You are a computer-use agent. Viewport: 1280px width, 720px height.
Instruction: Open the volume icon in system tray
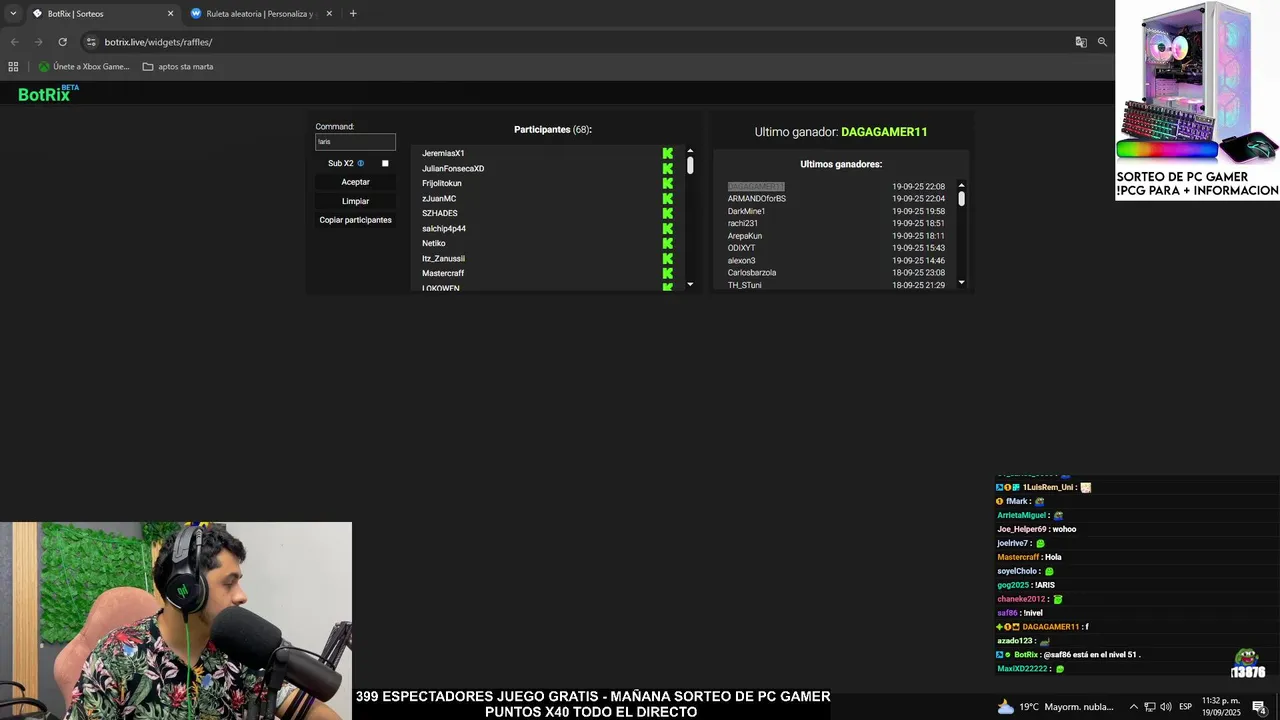click(1166, 707)
